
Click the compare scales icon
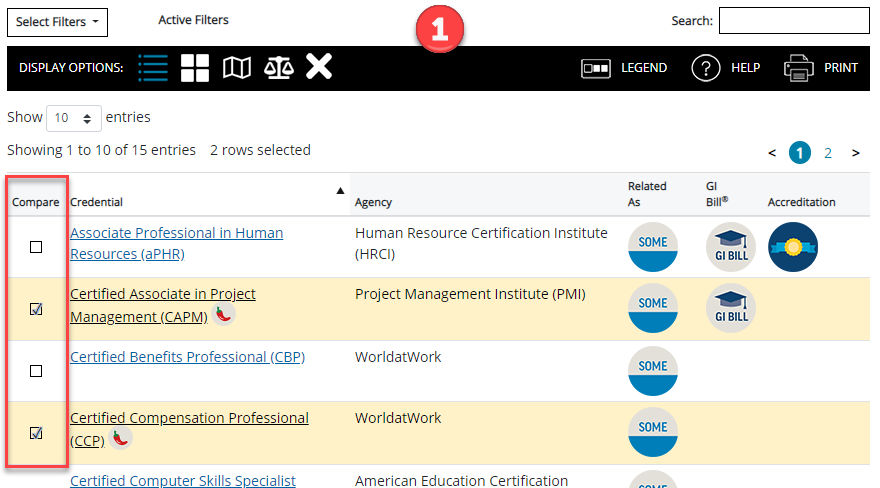pyautogui.click(x=278, y=68)
